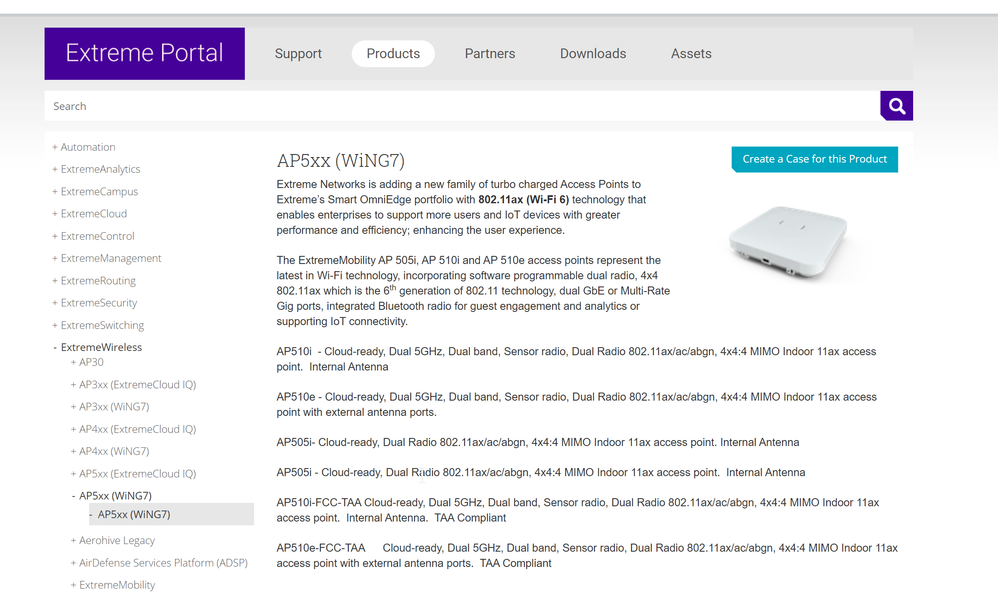This screenshot has width=998, height=595.
Task: Open the Downloads menu item
Action: (x=593, y=54)
